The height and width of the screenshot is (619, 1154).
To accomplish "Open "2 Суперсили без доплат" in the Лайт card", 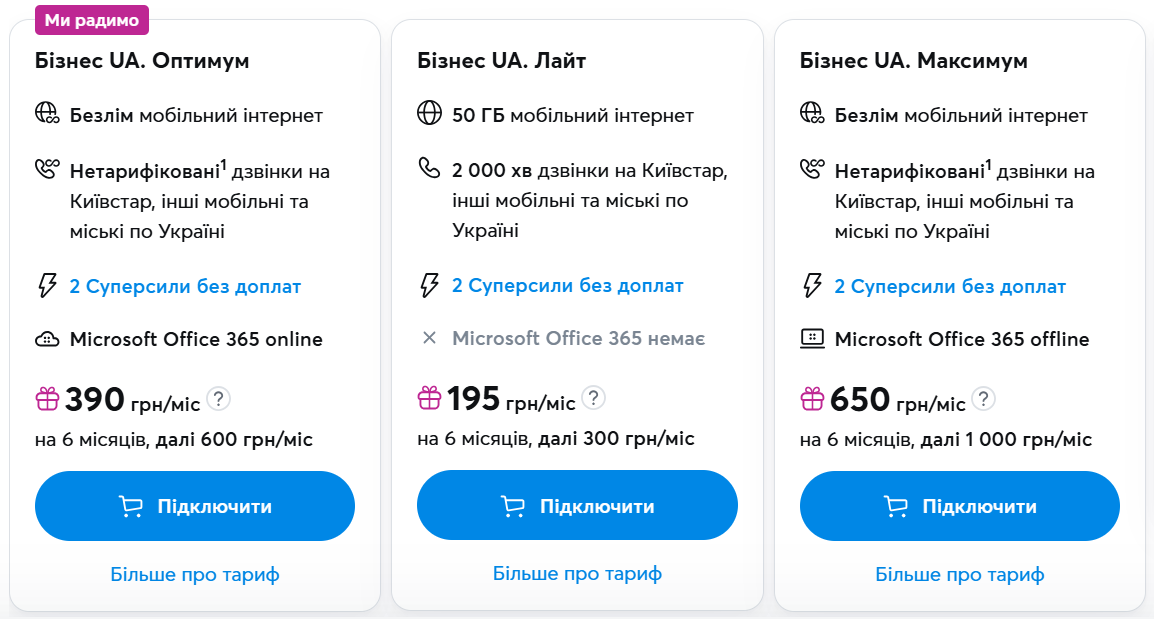I will pos(569,285).
